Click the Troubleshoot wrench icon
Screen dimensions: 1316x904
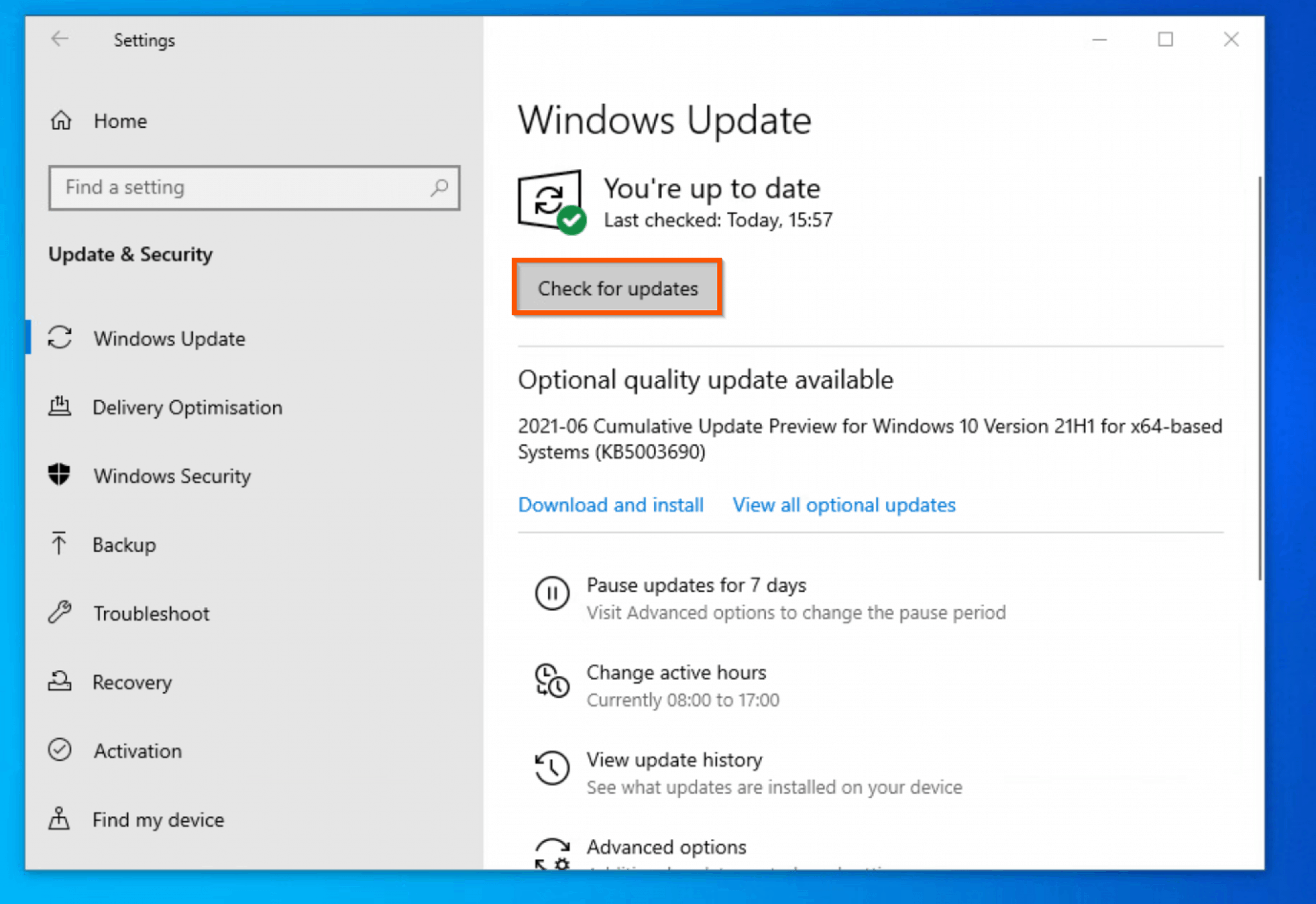point(59,613)
